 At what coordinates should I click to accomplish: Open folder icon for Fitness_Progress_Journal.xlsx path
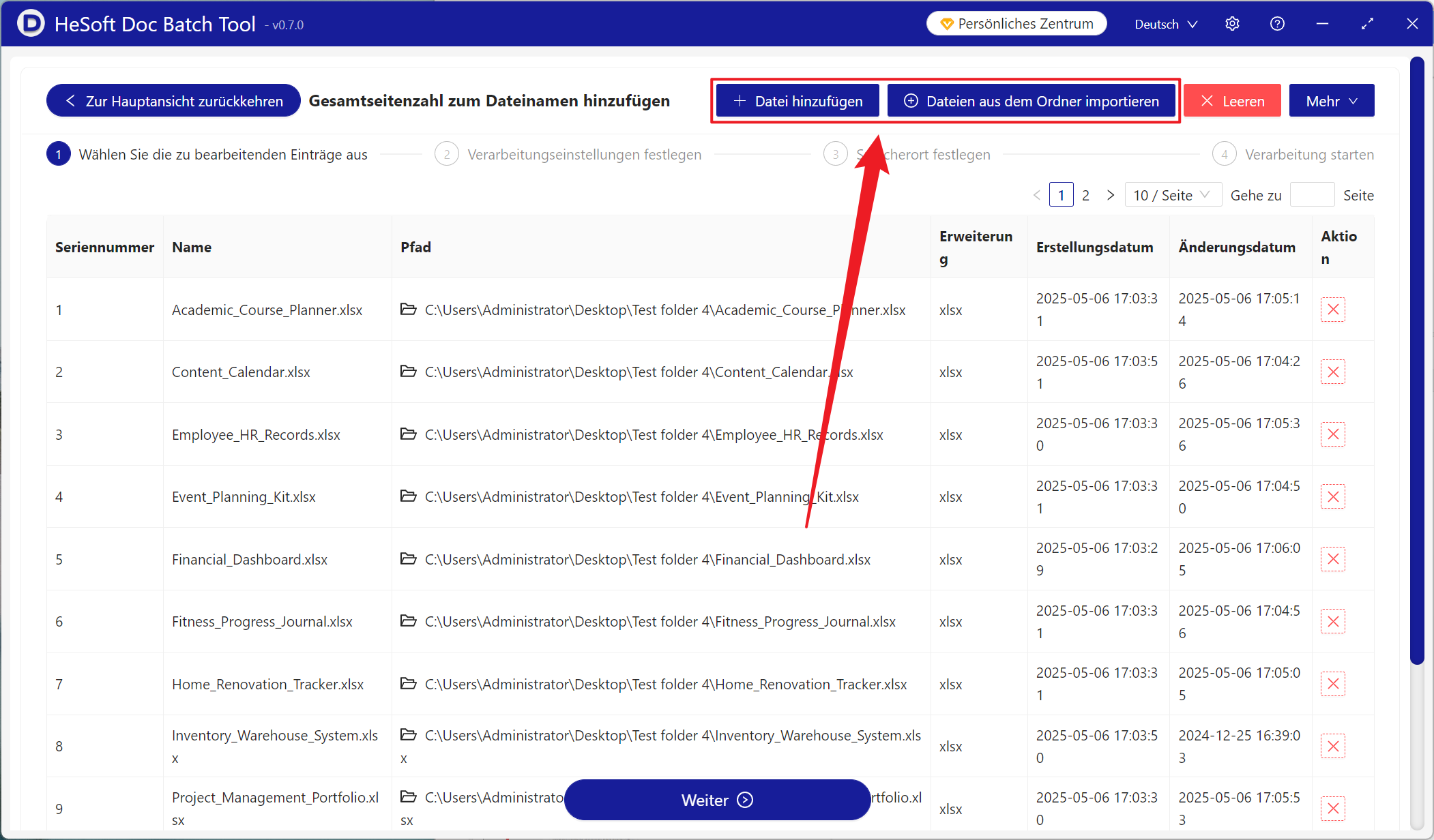coord(408,621)
